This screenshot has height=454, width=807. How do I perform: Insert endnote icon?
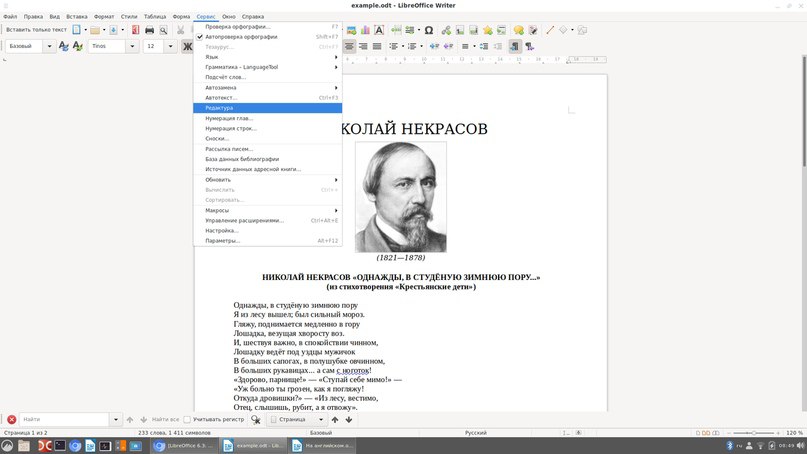coord(473,30)
